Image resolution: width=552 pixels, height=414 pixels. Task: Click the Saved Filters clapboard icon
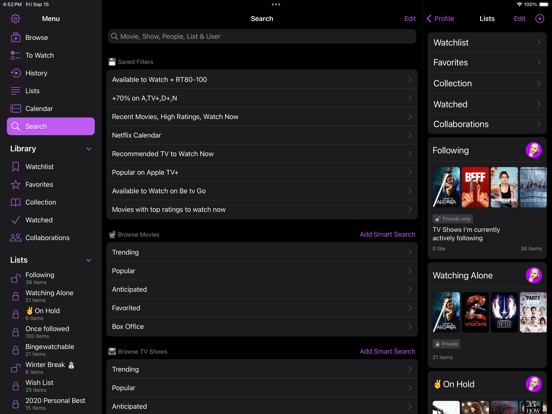[x=112, y=62]
